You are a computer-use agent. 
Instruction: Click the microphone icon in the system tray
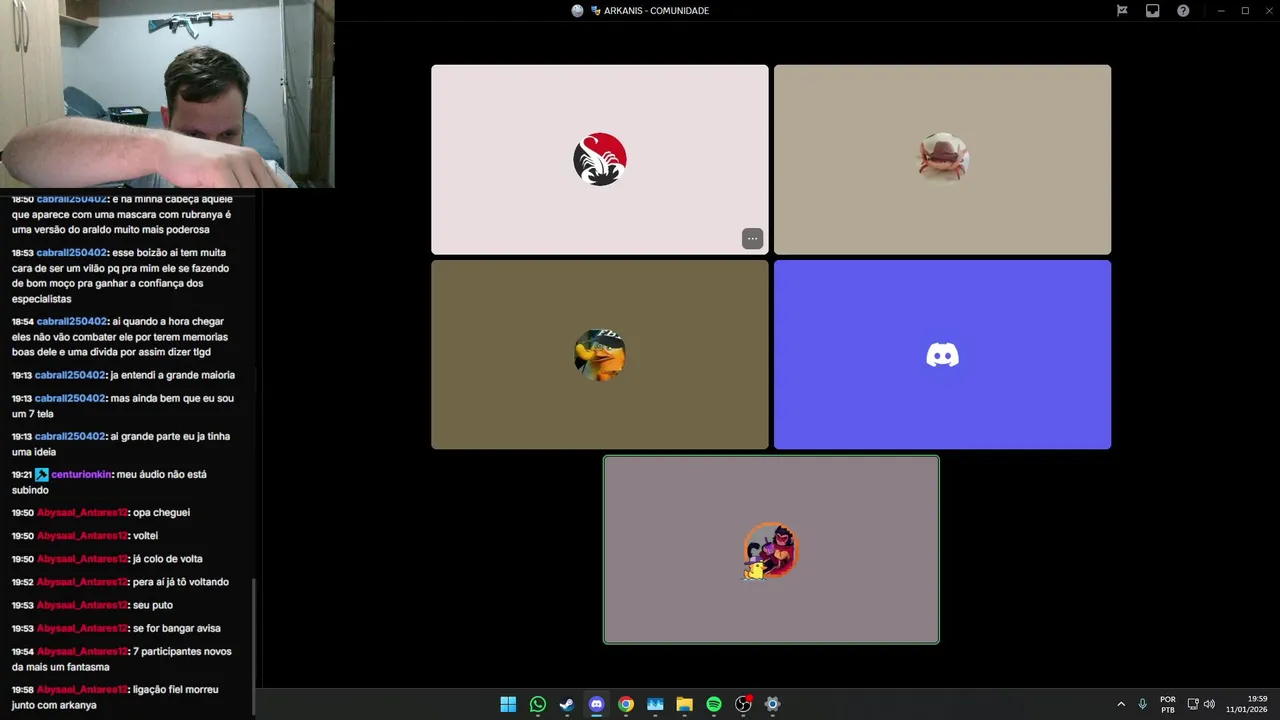pos(1142,704)
